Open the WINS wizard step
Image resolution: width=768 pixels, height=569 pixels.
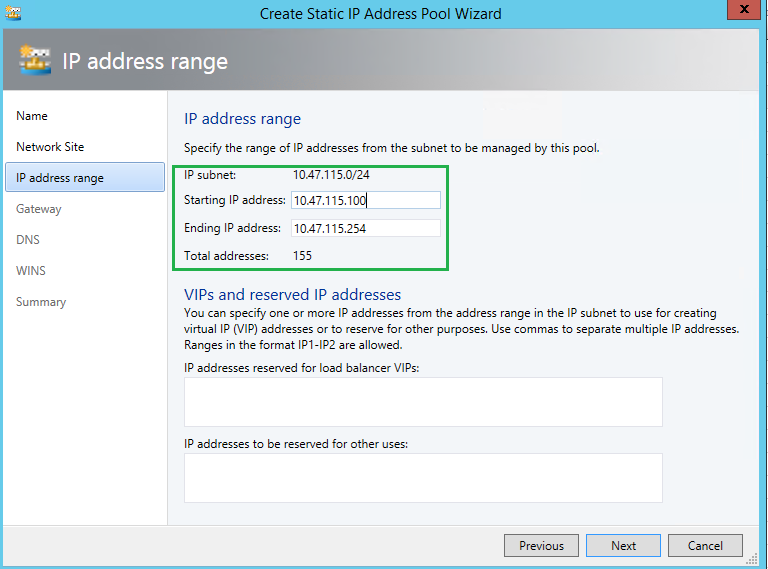click(x=31, y=271)
